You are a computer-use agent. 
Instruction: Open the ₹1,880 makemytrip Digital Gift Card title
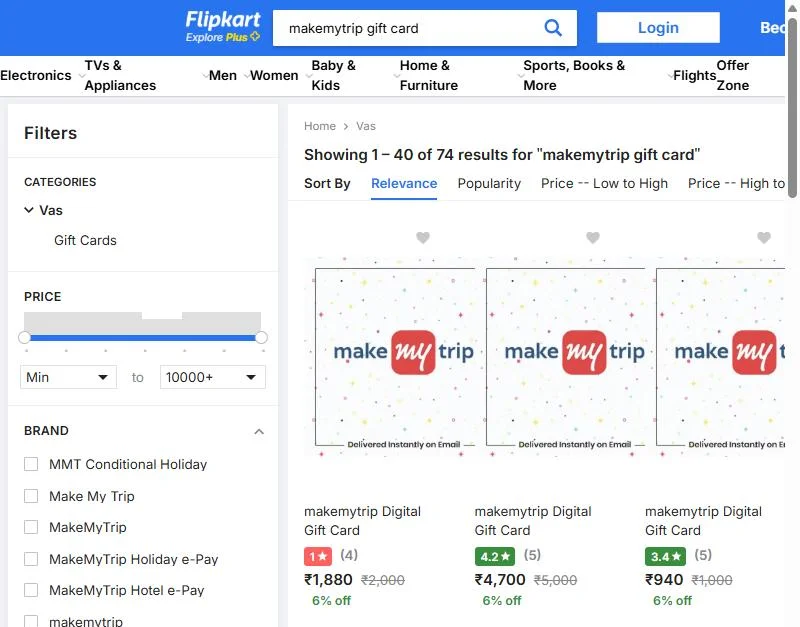tap(362, 521)
